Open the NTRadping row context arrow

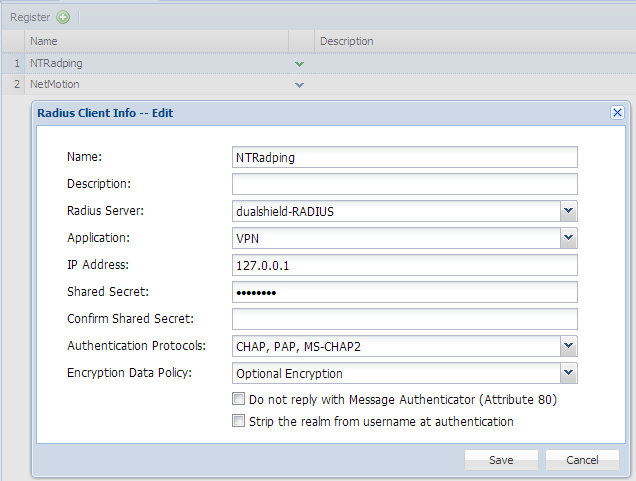[299, 64]
